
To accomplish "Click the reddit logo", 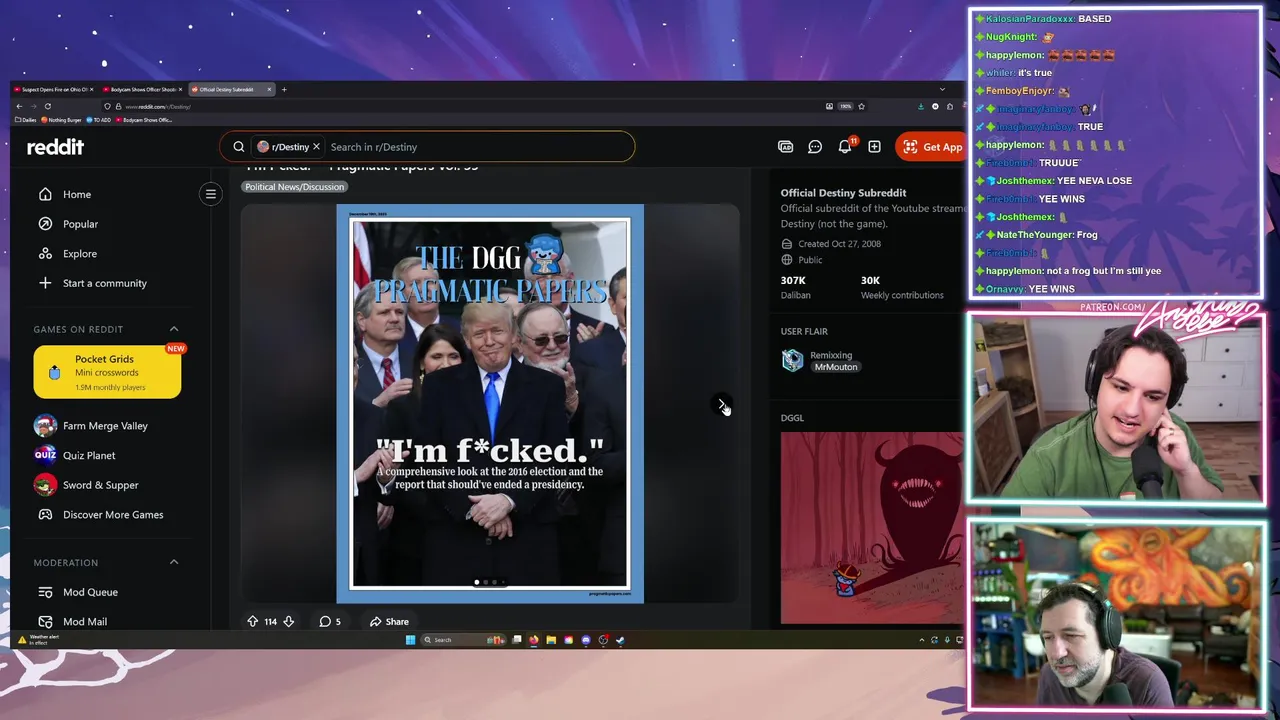I will (55, 147).
